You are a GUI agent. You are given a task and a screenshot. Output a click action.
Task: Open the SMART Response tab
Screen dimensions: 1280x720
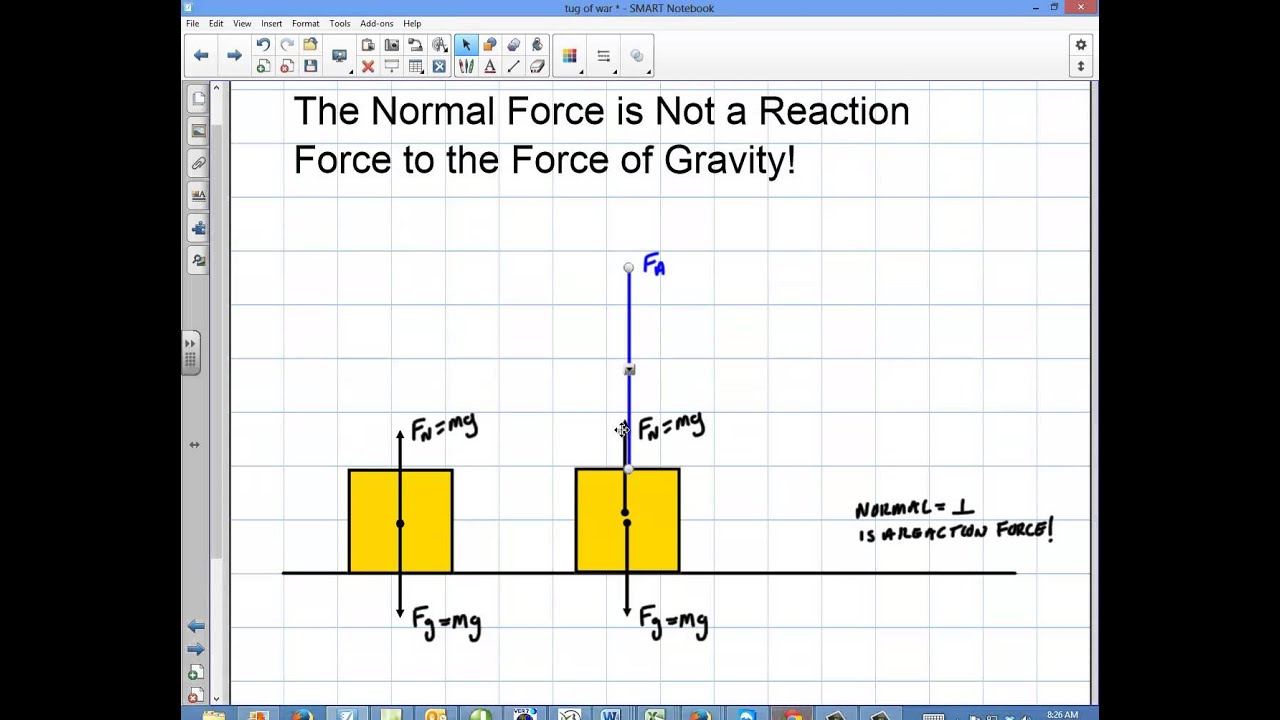198,260
